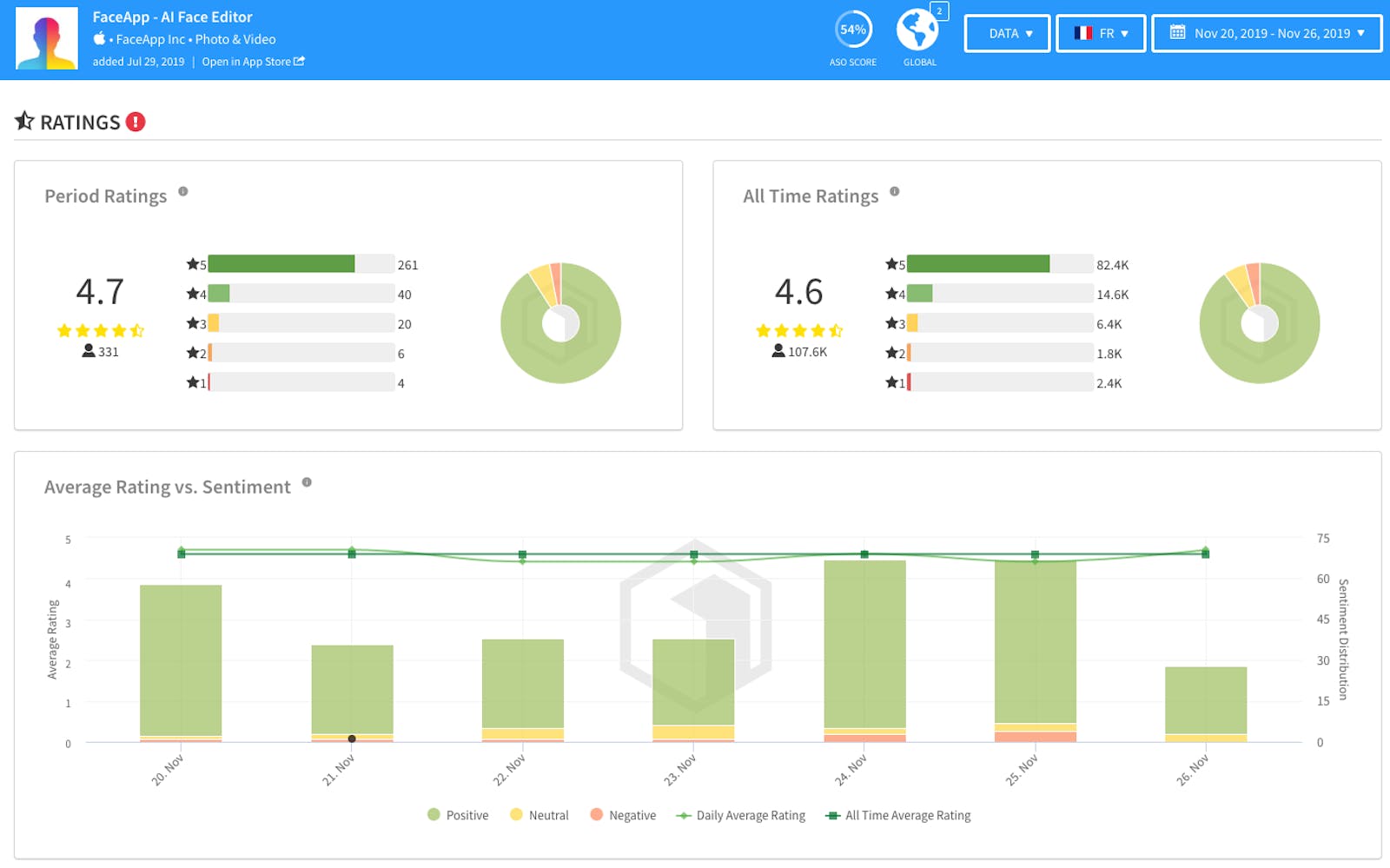
Task: Click the 26. Nov positive sentiment bar
Action: (x=1206, y=700)
